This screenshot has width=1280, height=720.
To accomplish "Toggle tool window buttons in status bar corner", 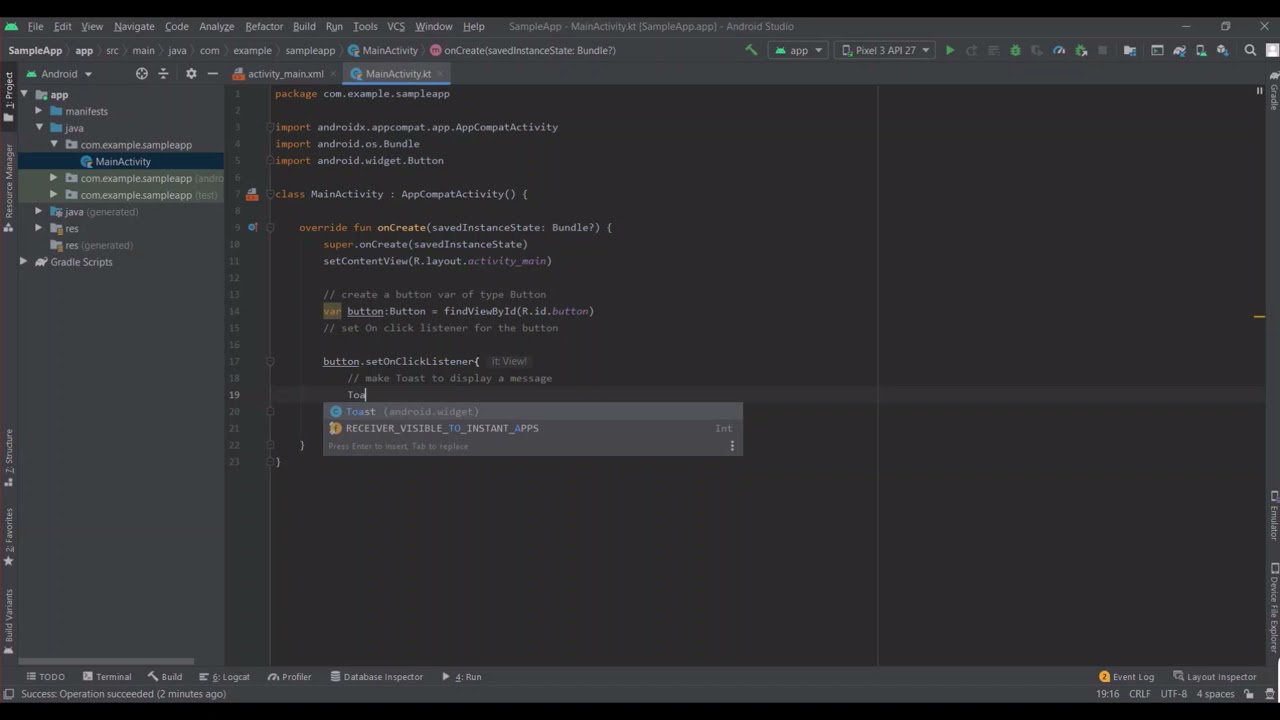I will [8, 694].
